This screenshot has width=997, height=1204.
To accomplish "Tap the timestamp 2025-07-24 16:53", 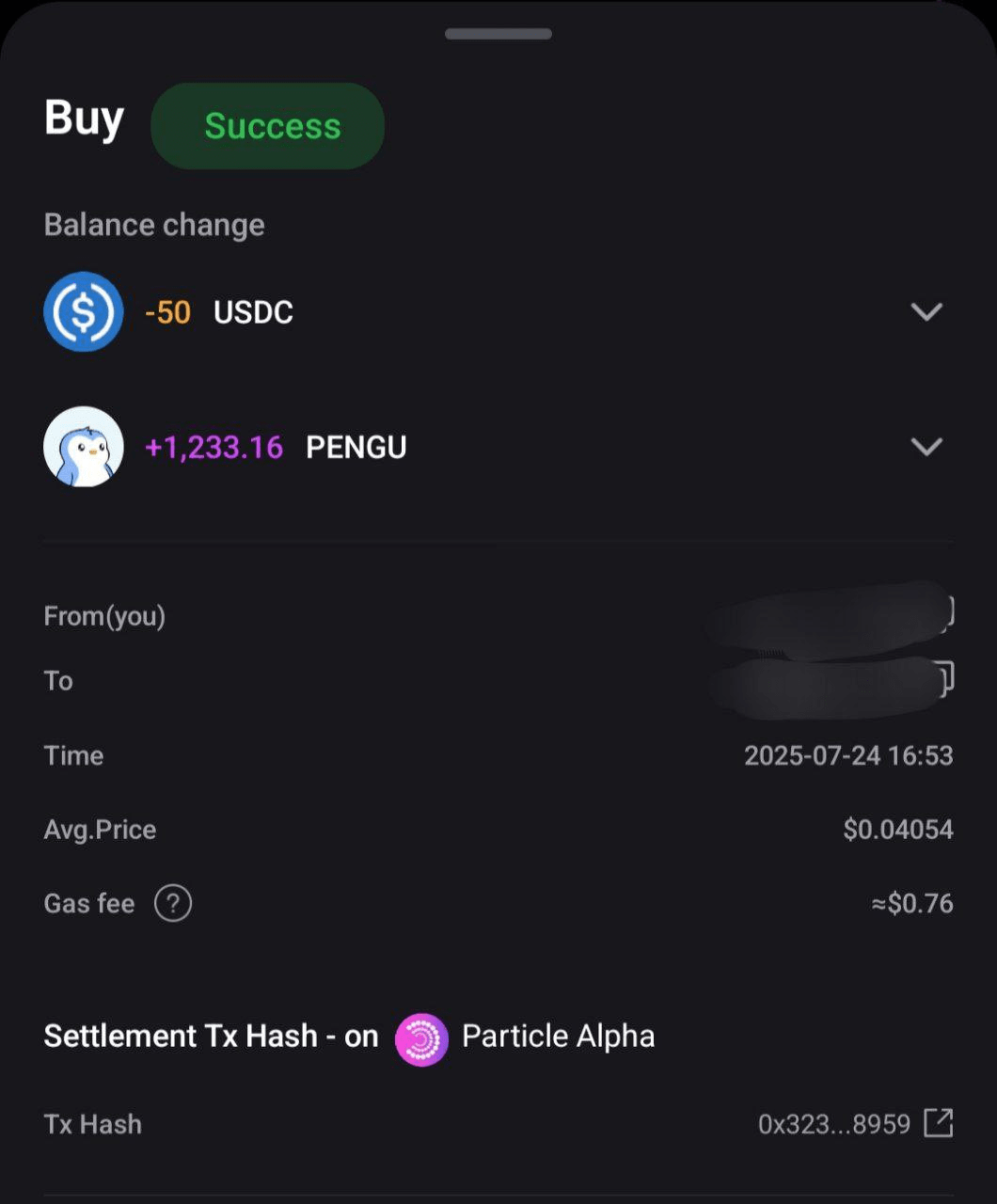I will coord(848,756).
